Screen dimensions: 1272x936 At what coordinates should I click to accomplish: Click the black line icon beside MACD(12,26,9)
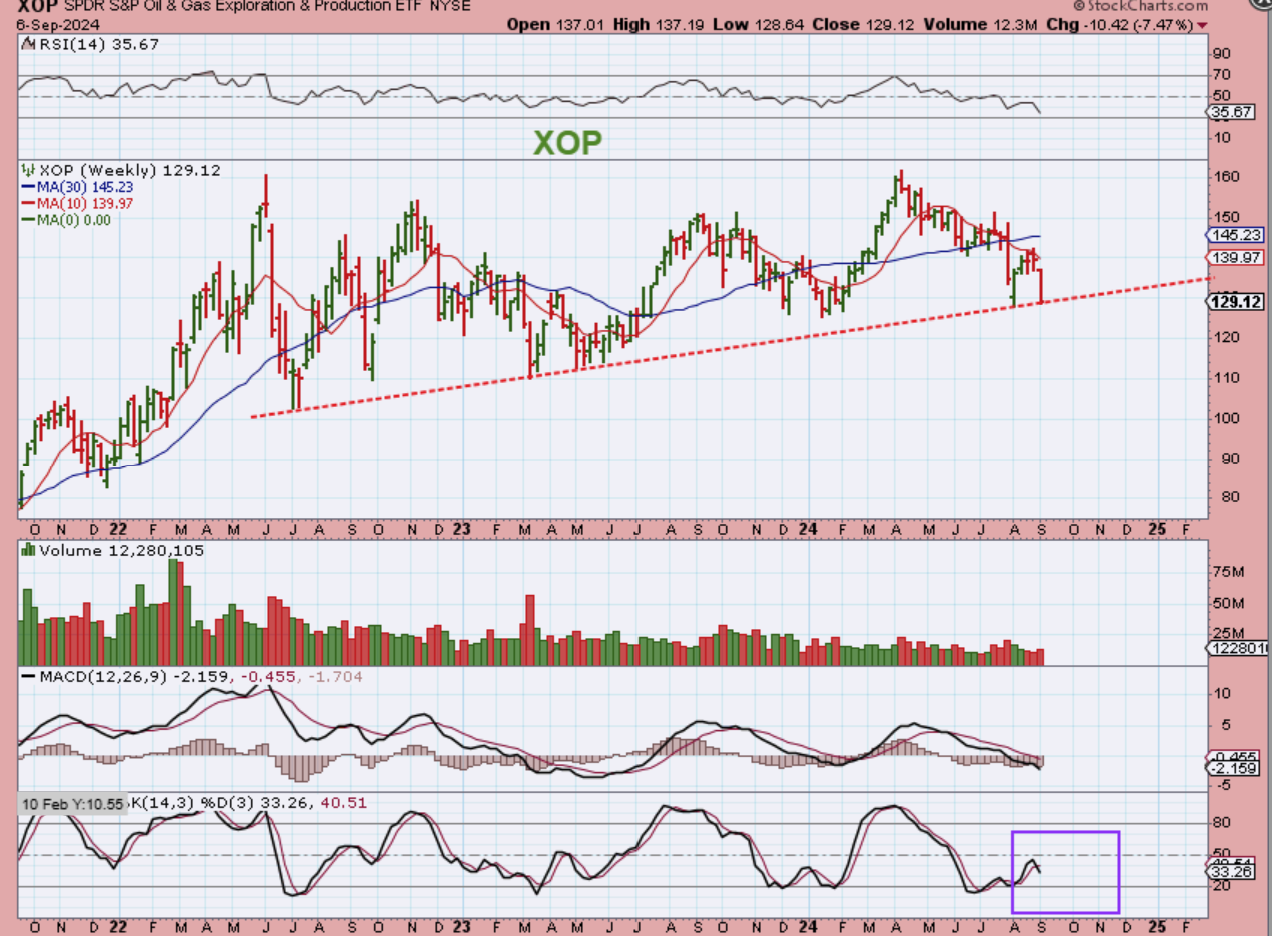pyautogui.click(x=27, y=677)
